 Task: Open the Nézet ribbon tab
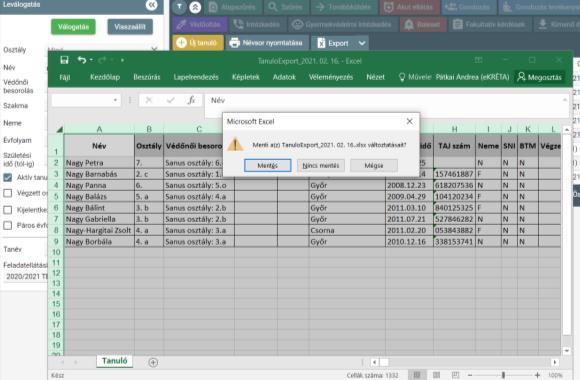point(375,77)
